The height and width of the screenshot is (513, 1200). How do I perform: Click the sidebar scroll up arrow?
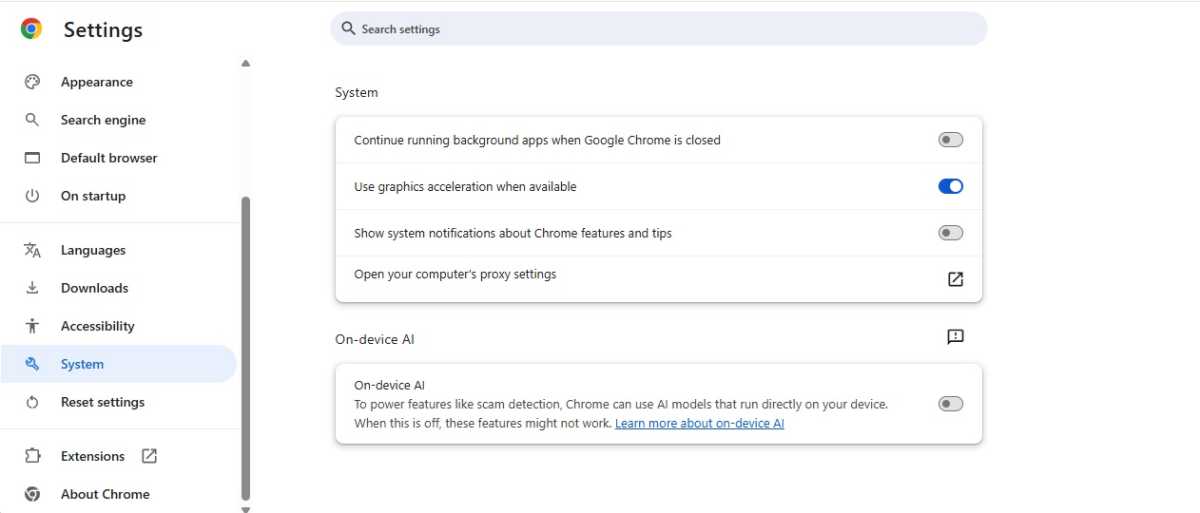[x=246, y=64]
